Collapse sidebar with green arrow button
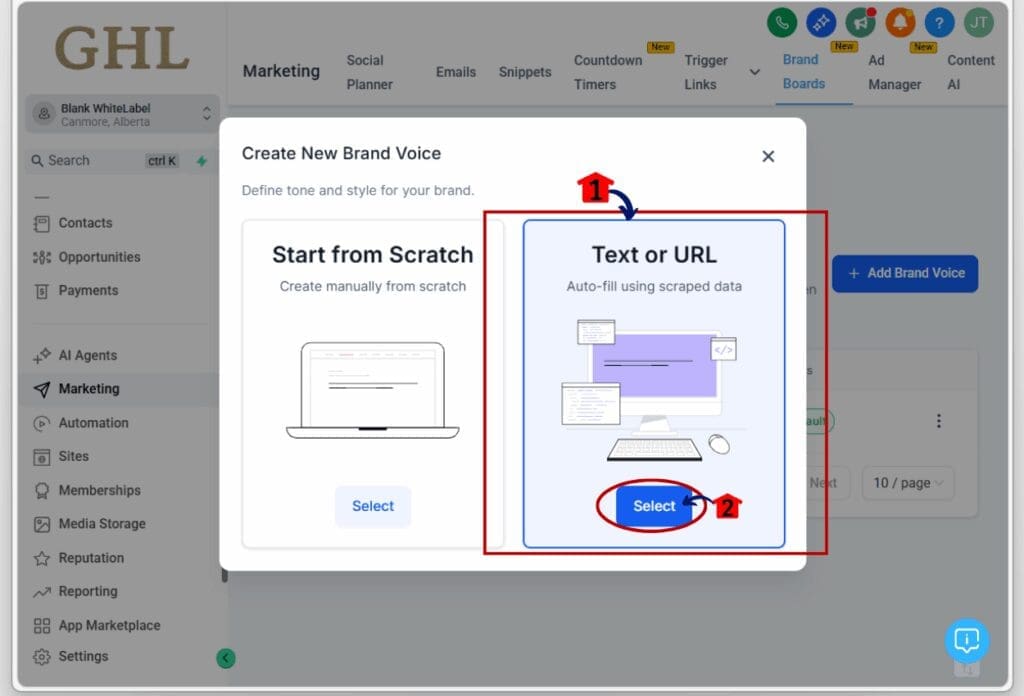The image size is (1024, 696). tap(225, 658)
